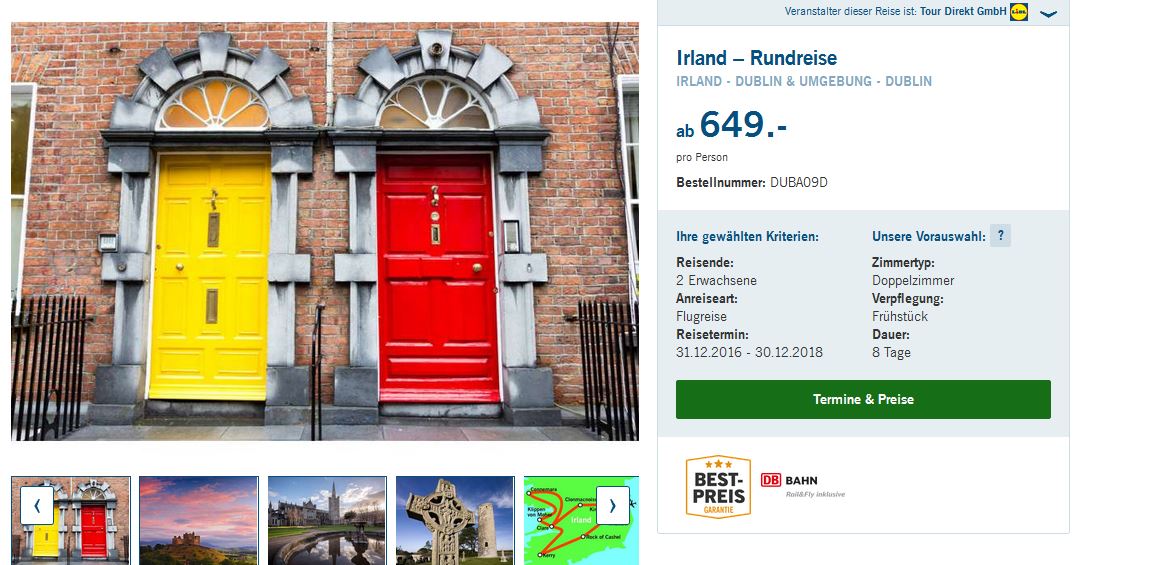Open the Best-Preis Garantie badge
The width and height of the screenshot is (1151, 565).
point(718,486)
